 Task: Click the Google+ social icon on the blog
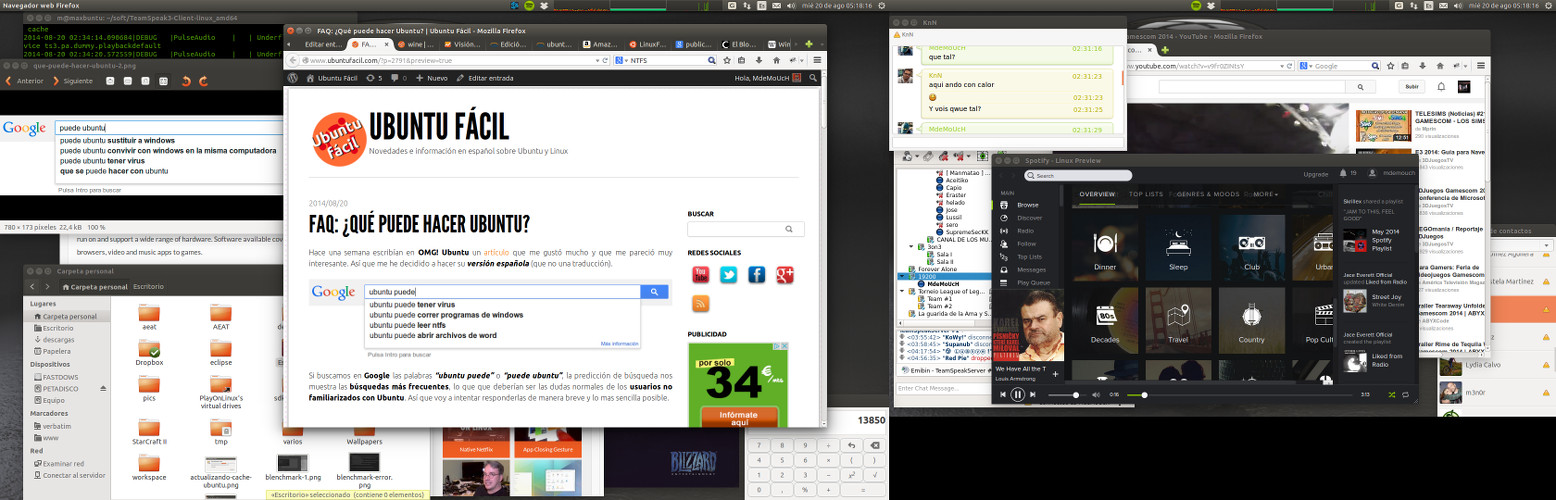pyautogui.click(x=785, y=274)
